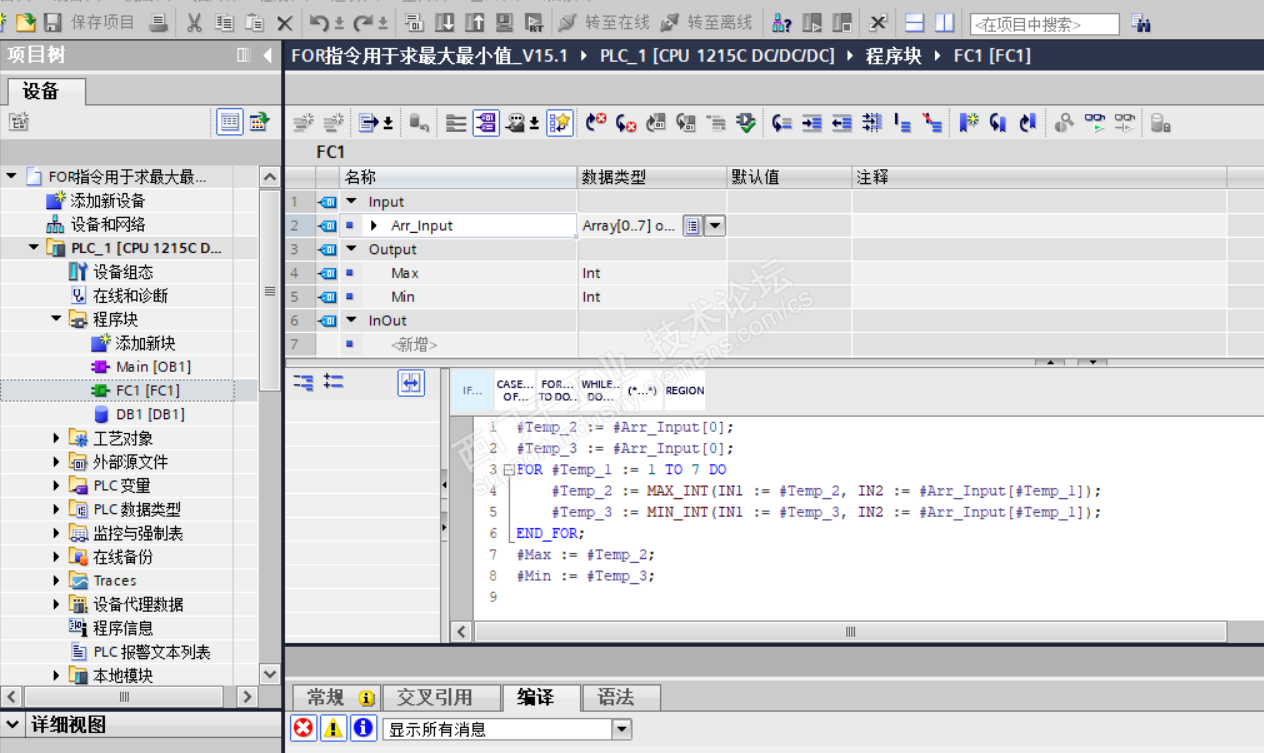Image resolution: width=1264 pixels, height=753 pixels.
Task: Collapse the Output section in interface table
Action: tap(351, 249)
